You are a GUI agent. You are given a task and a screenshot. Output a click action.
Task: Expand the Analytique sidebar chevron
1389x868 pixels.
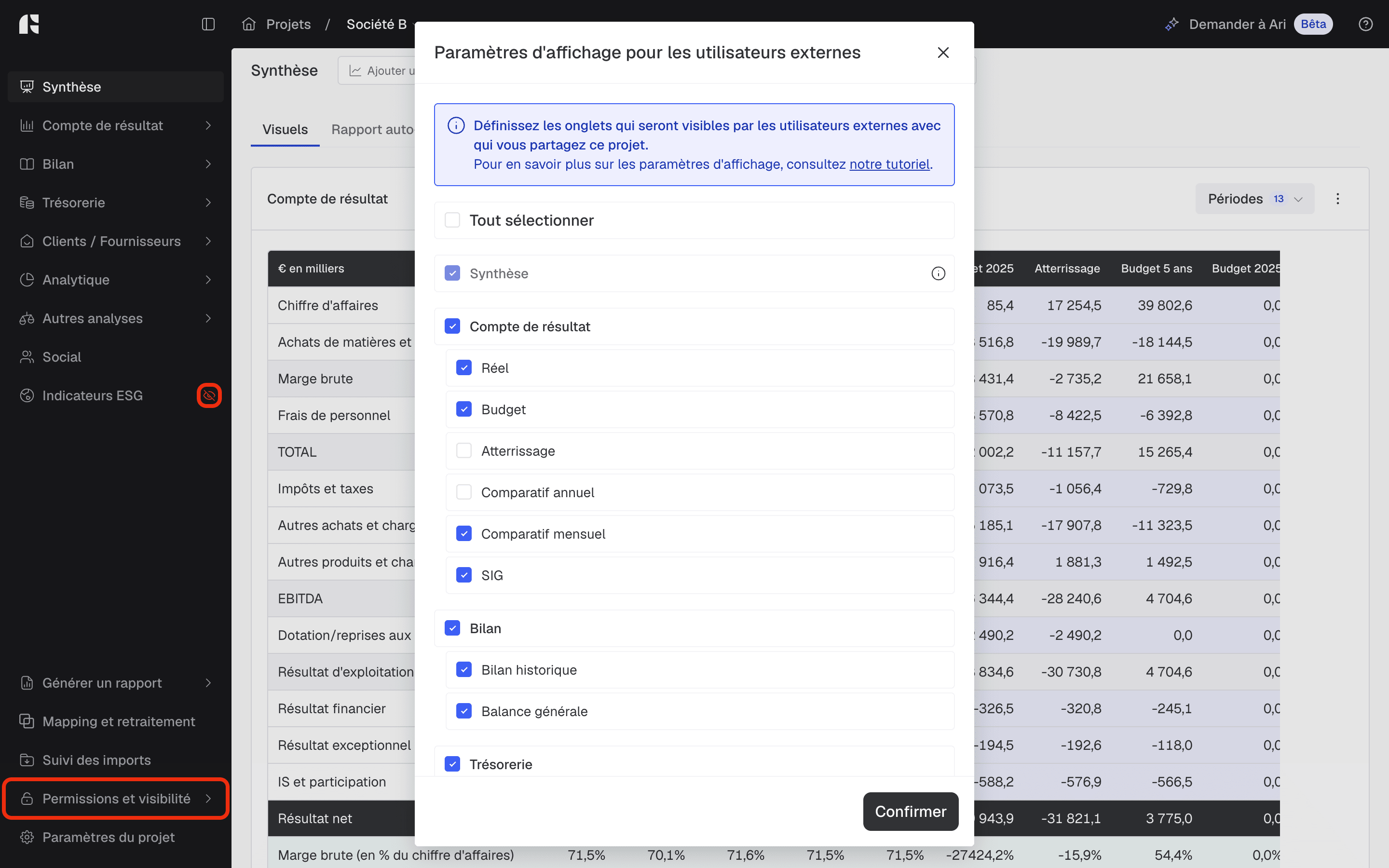[x=208, y=280]
